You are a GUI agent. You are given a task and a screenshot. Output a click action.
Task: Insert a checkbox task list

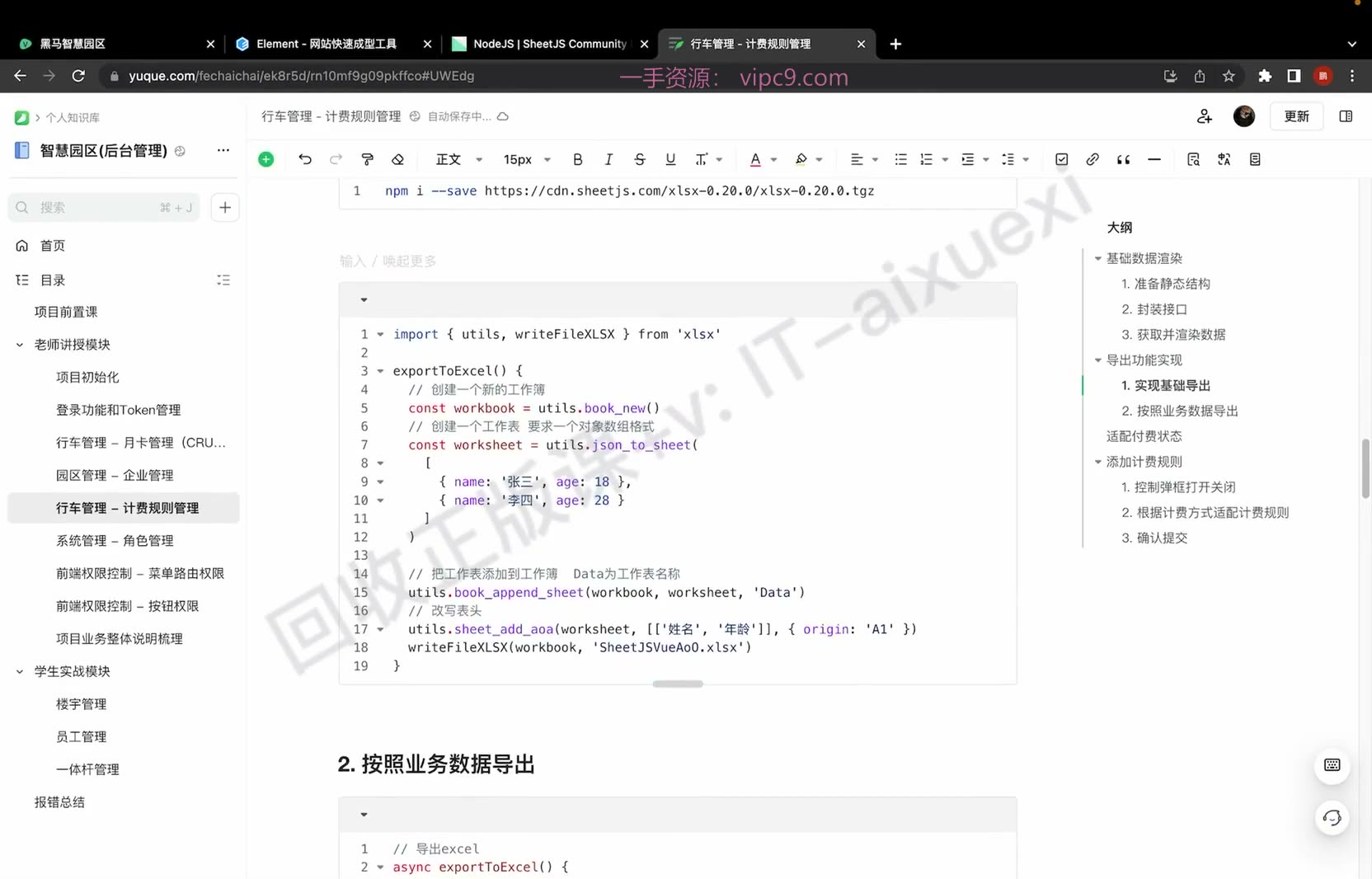[x=1062, y=159]
